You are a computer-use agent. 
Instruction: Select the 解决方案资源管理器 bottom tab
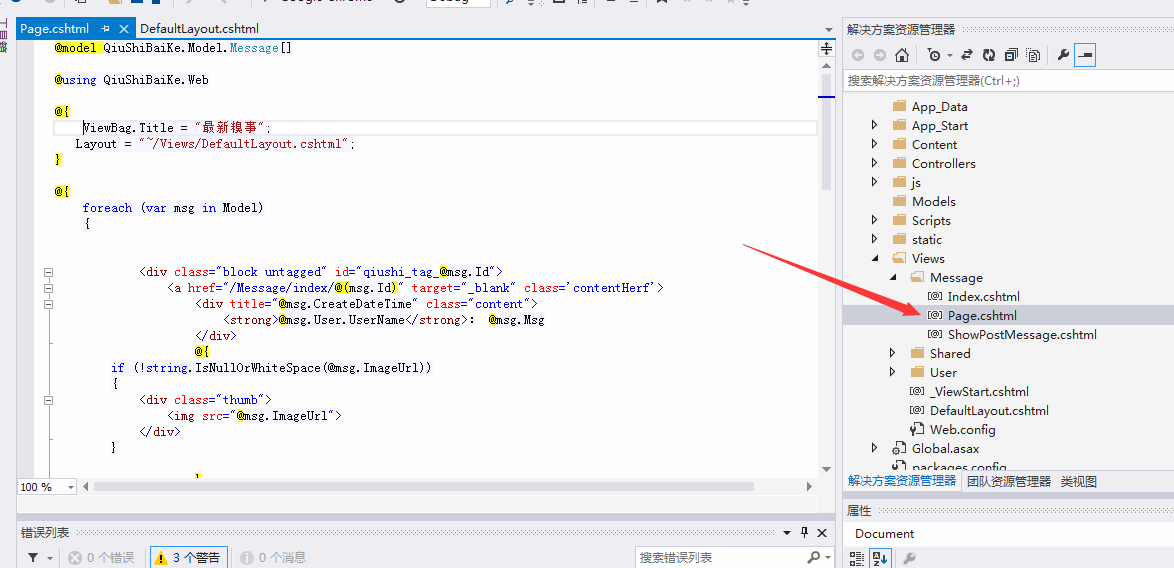point(901,480)
